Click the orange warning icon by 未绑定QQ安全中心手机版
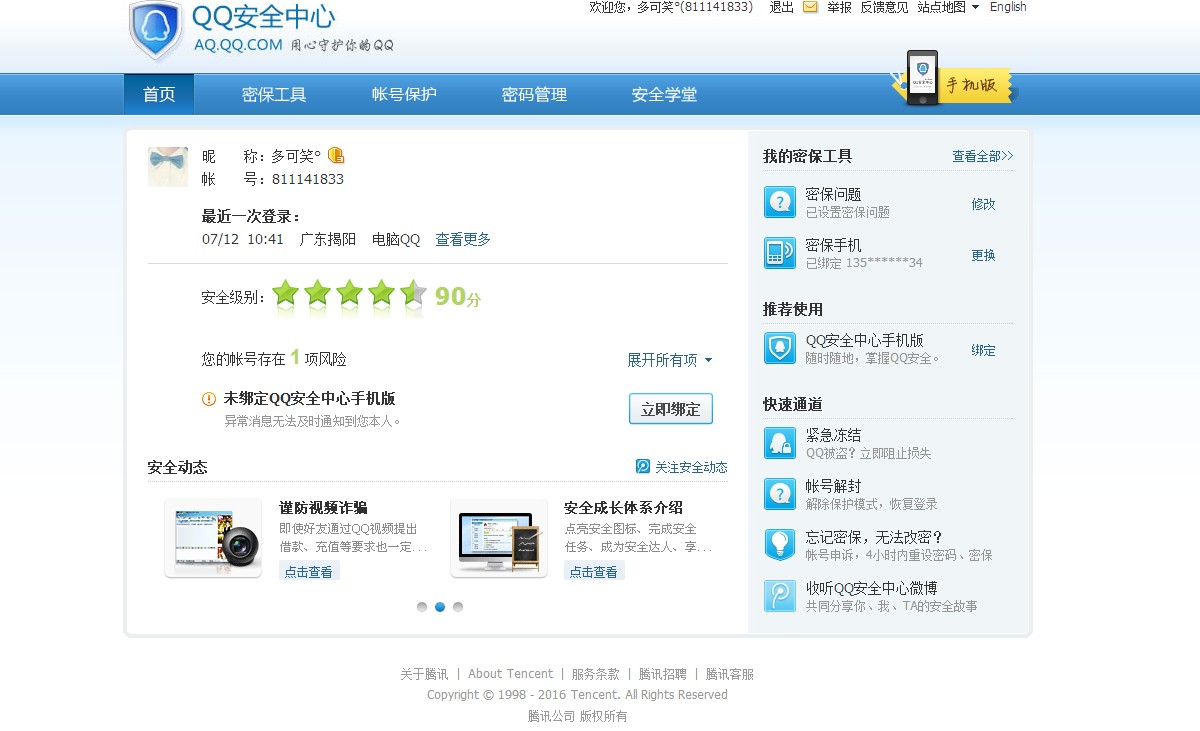The image size is (1200, 731). point(209,399)
